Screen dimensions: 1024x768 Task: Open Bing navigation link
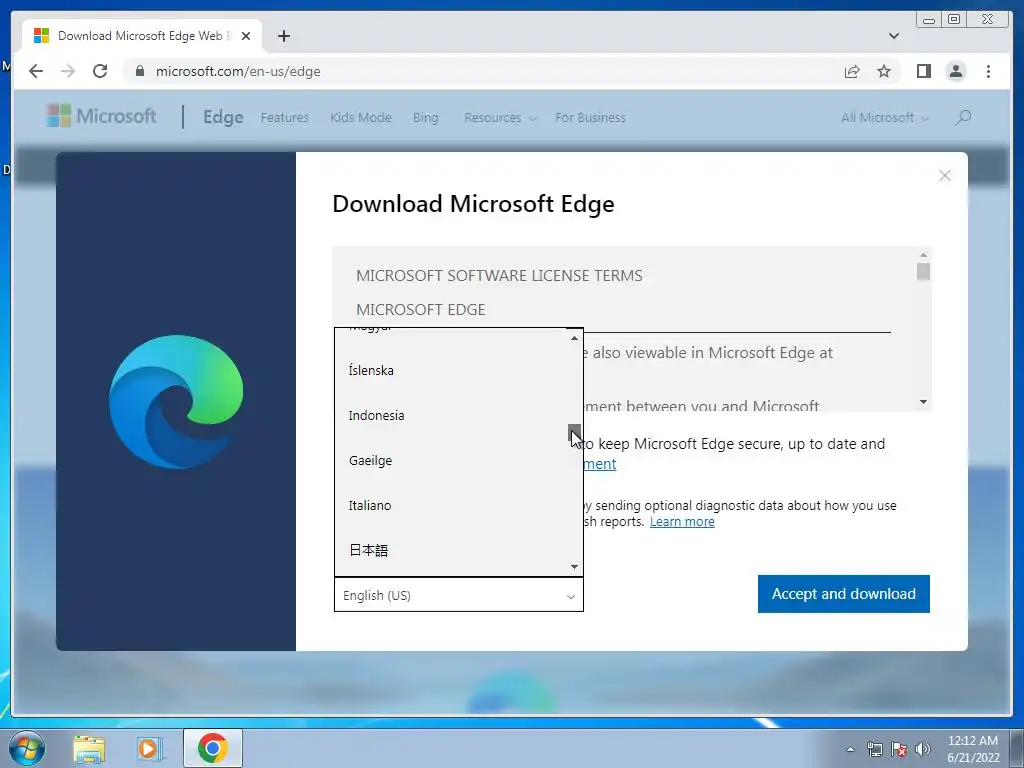(425, 118)
